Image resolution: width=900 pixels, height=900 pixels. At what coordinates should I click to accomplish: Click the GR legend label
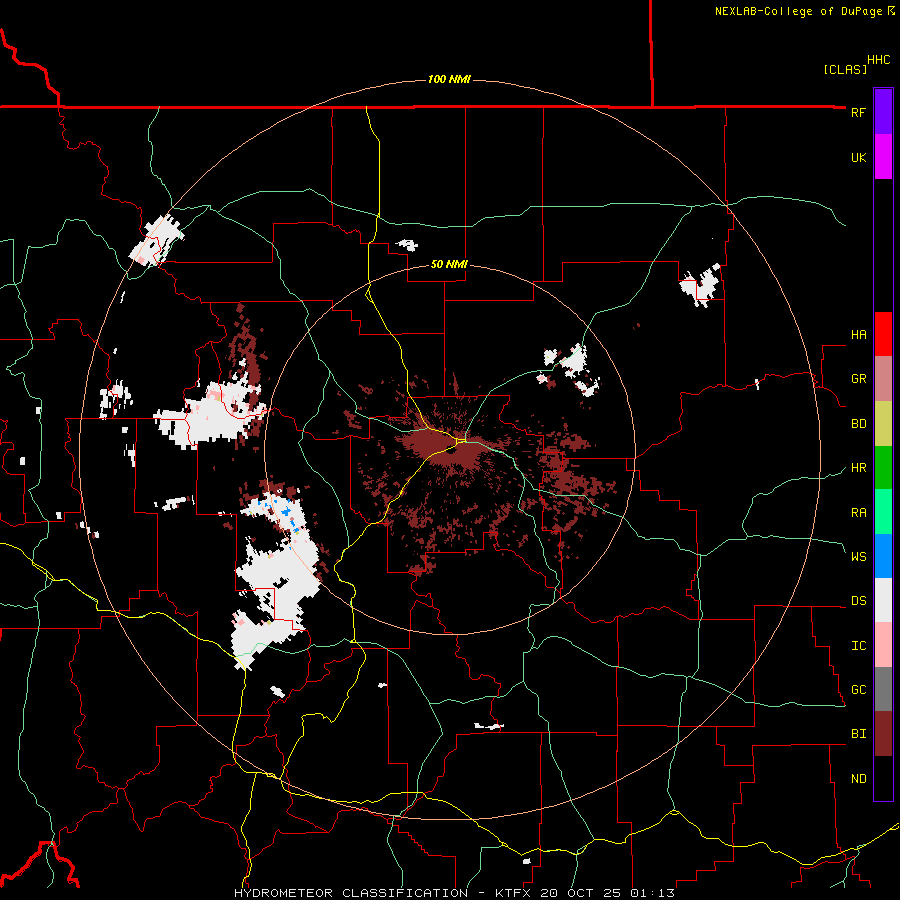(858, 379)
